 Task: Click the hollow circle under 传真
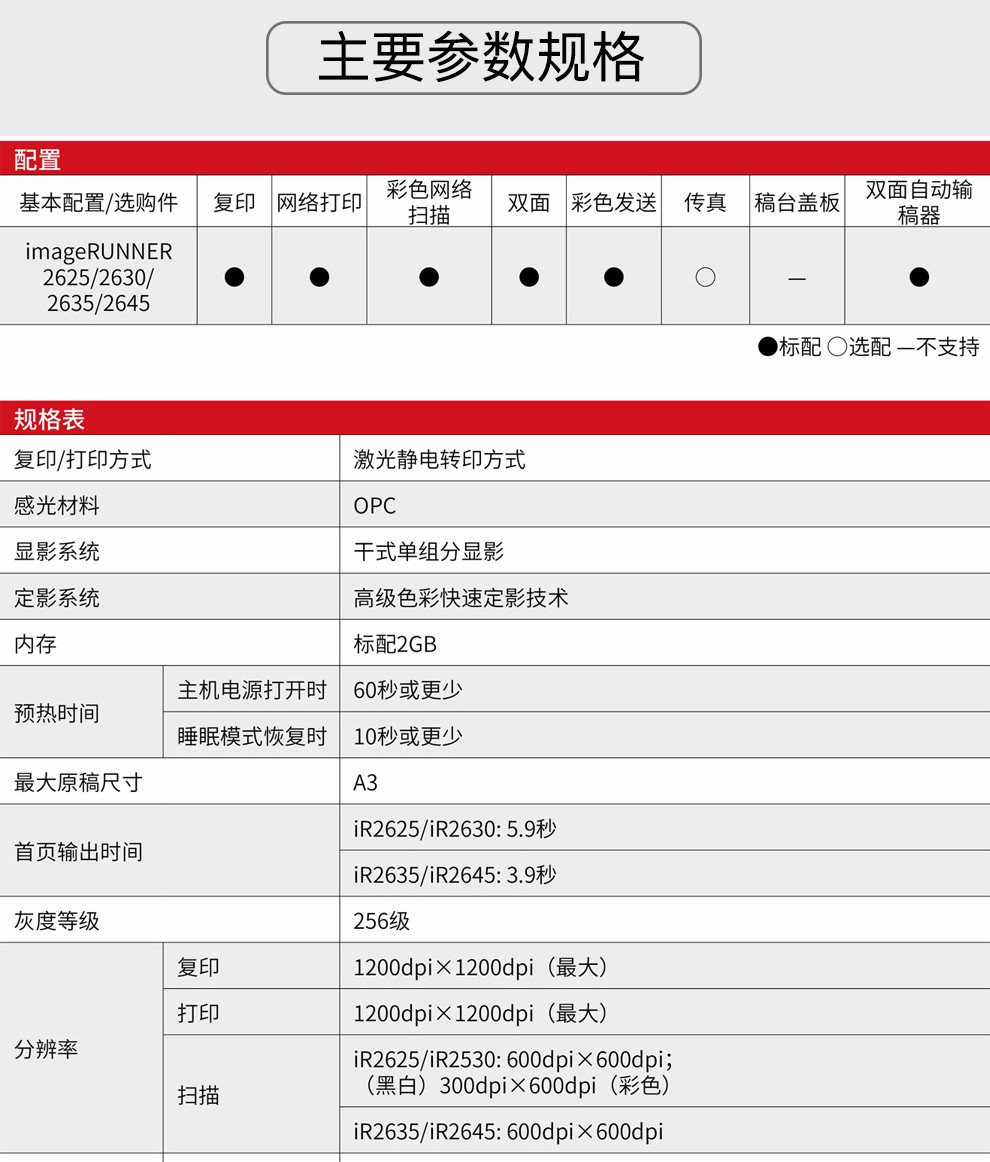tap(705, 277)
